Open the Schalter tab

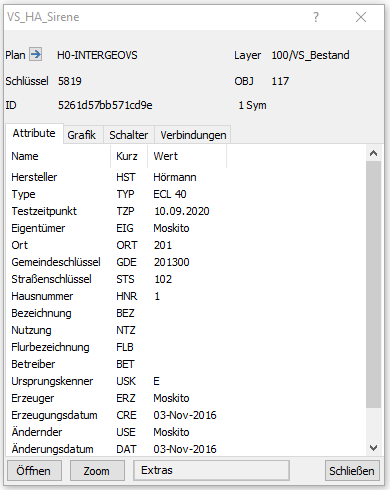129,135
